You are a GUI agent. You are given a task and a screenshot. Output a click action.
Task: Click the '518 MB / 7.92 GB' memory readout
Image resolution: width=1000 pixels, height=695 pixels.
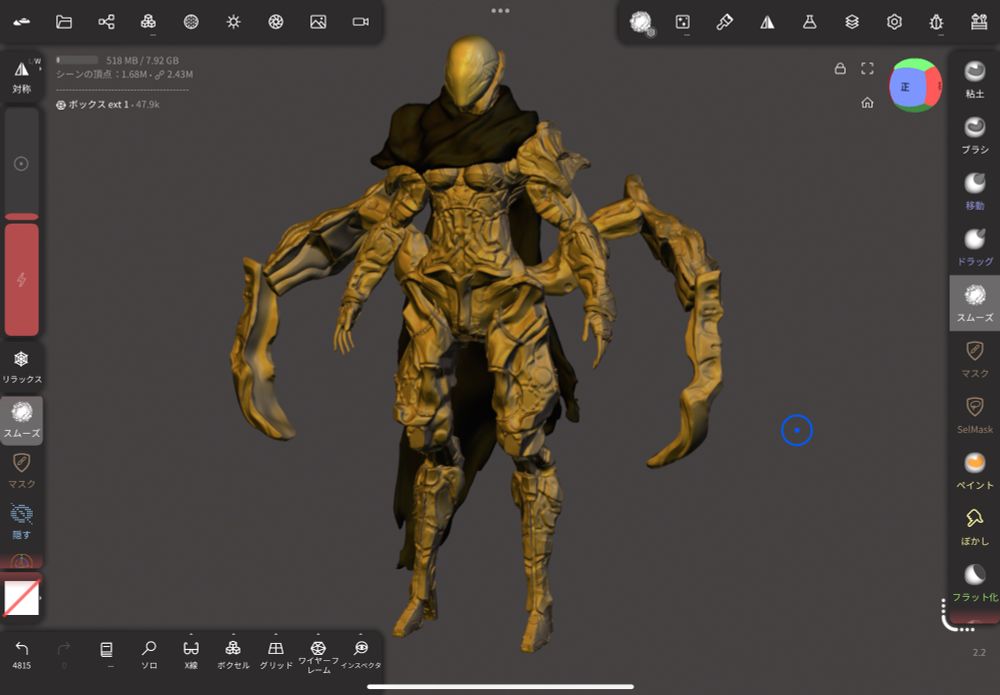tap(142, 61)
